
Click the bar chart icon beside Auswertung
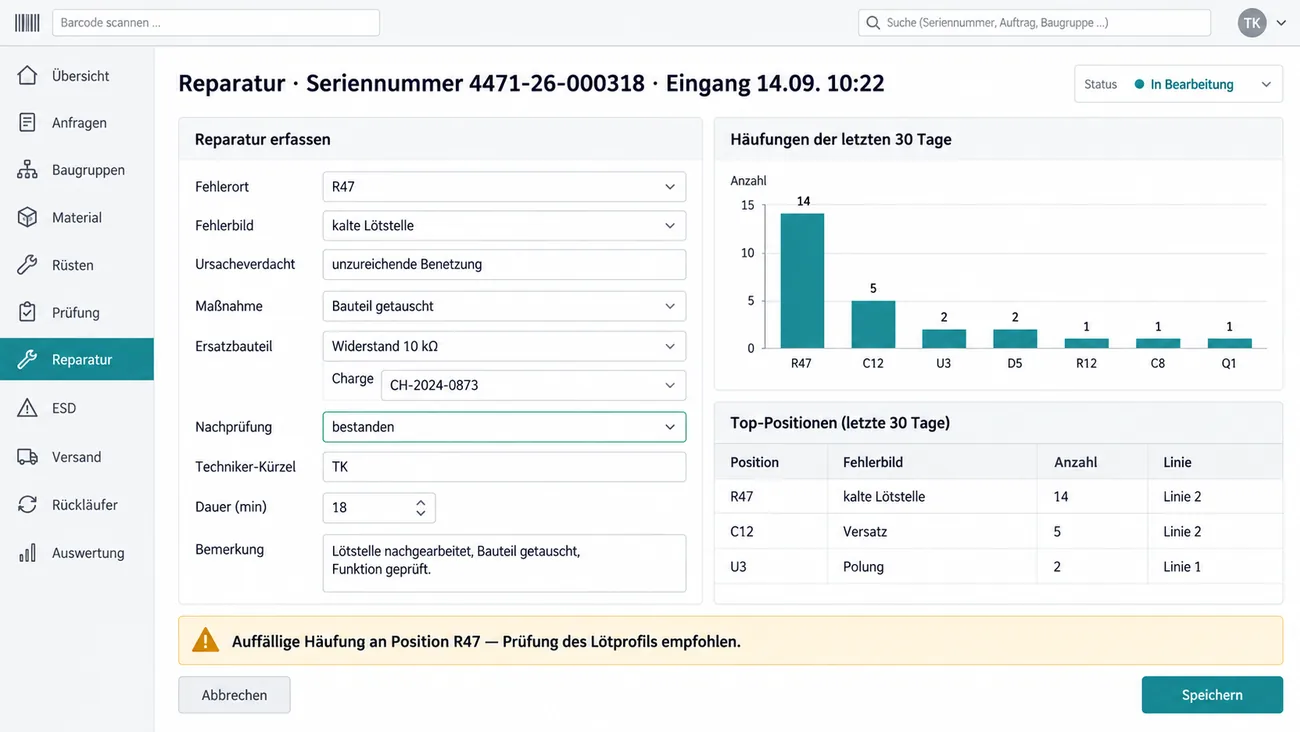(27, 553)
